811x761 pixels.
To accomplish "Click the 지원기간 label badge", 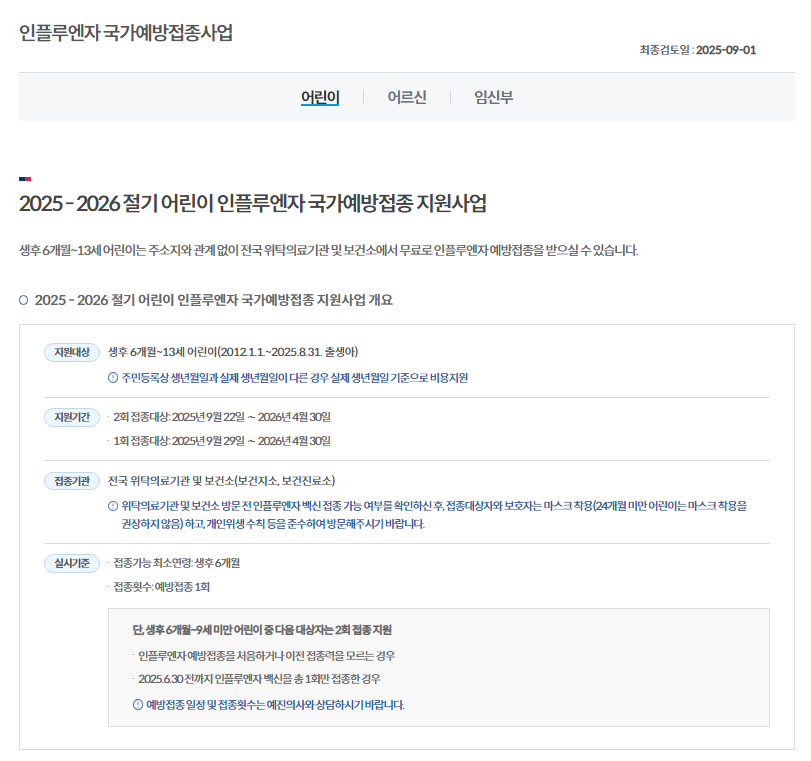I will coord(72,416).
